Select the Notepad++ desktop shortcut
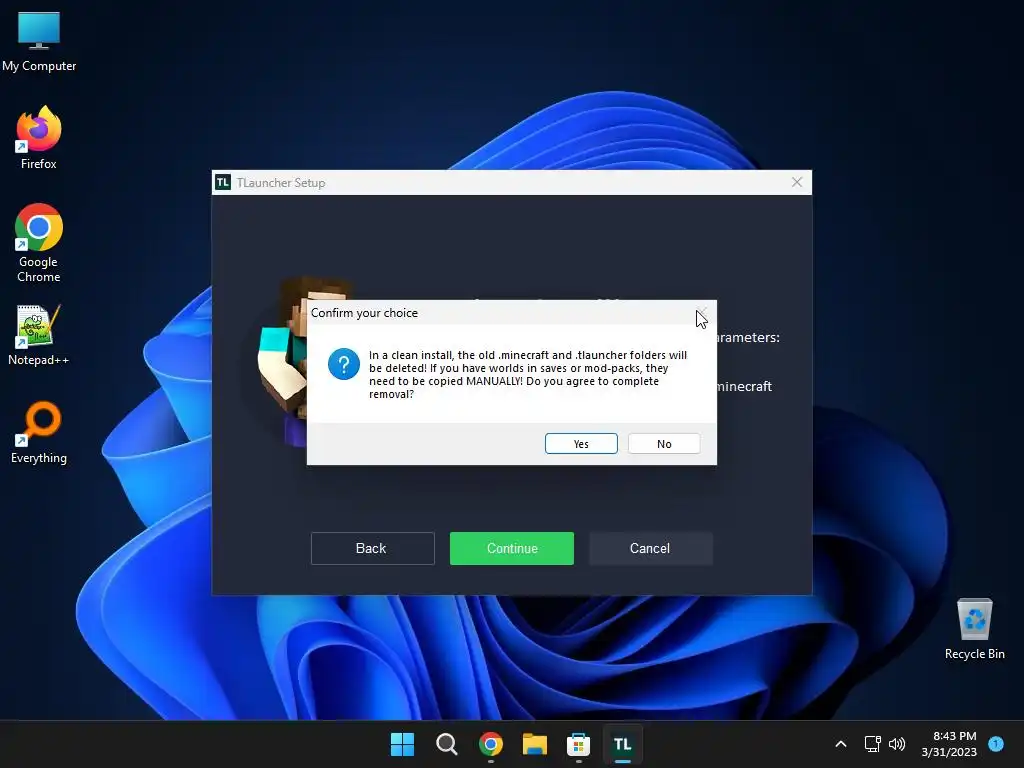Viewport: 1024px width, 768px height. 39,335
